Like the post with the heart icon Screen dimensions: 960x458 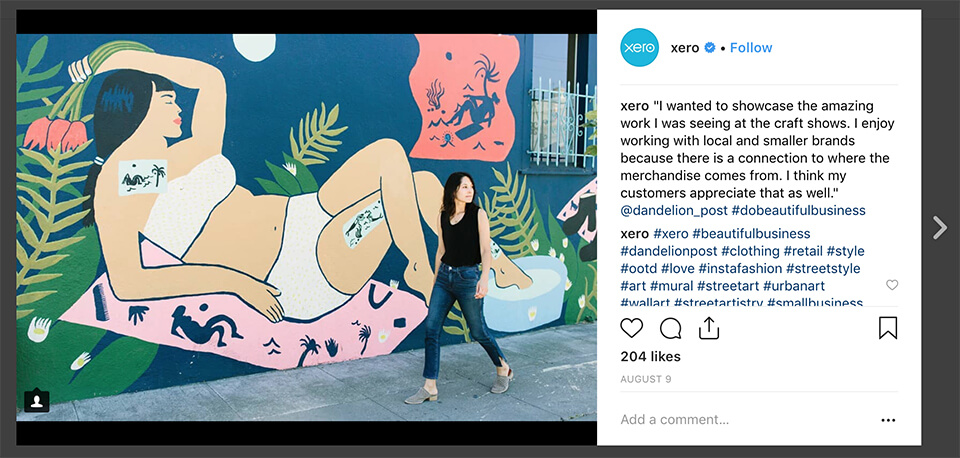coord(631,328)
